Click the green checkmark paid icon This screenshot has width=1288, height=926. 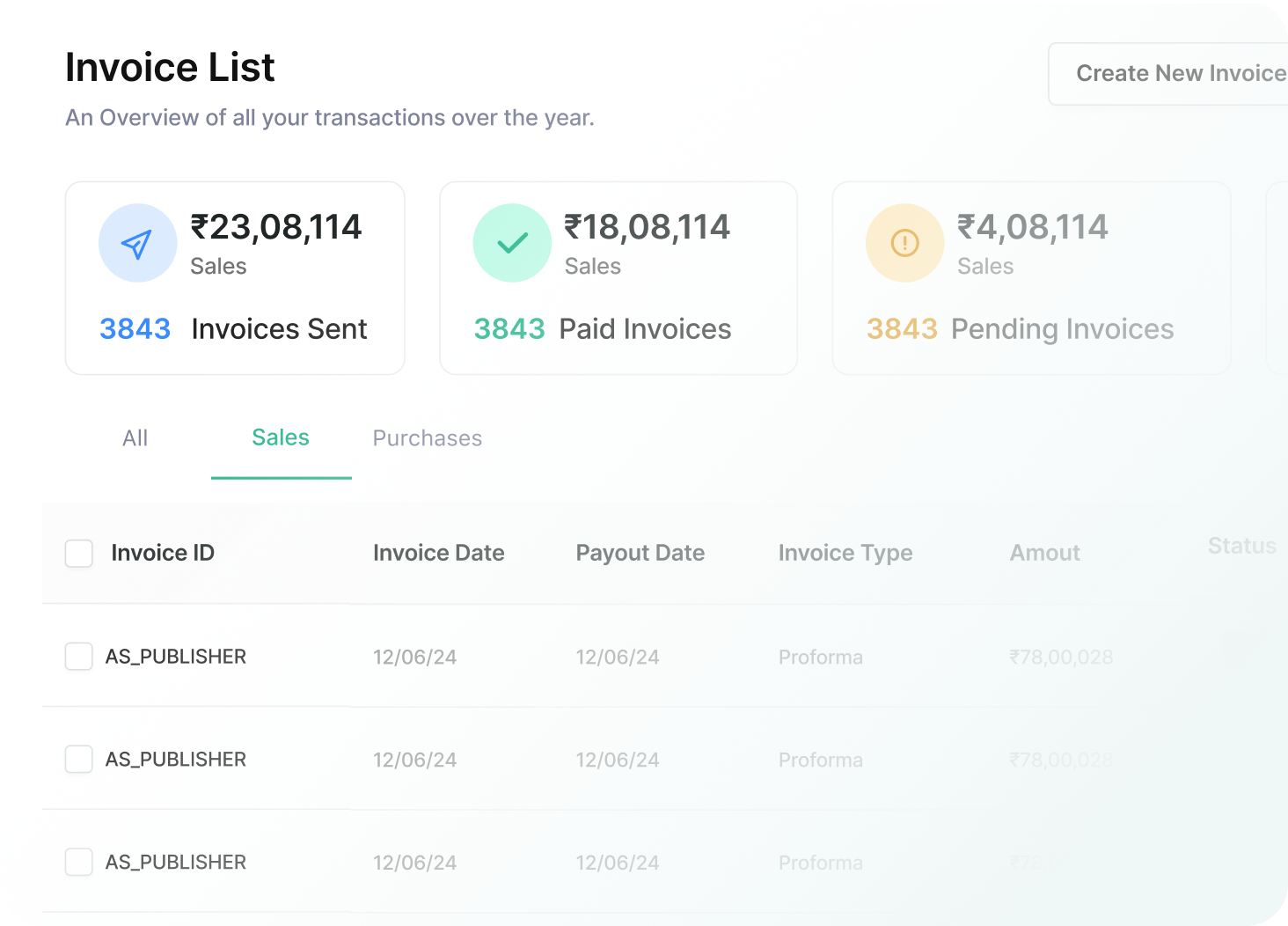[x=512, y=244]
